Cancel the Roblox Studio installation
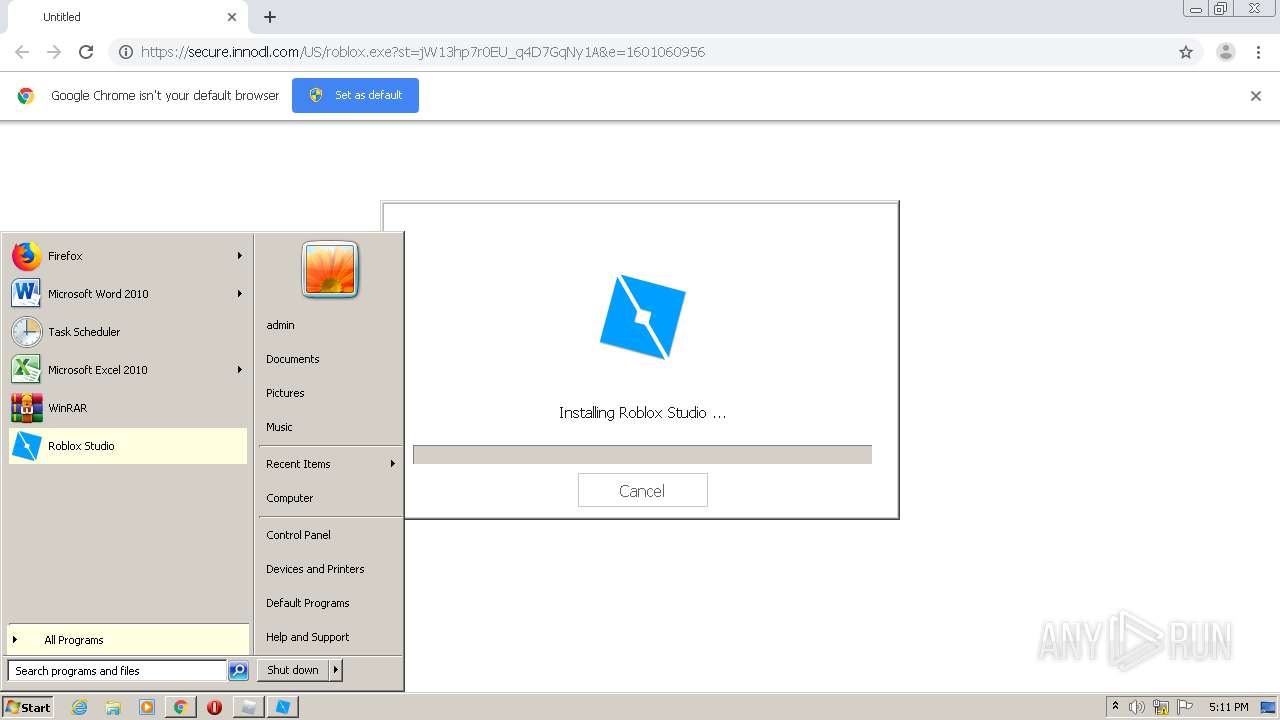Viewport: 1280px width, 720px height. [x=642, y=490]
